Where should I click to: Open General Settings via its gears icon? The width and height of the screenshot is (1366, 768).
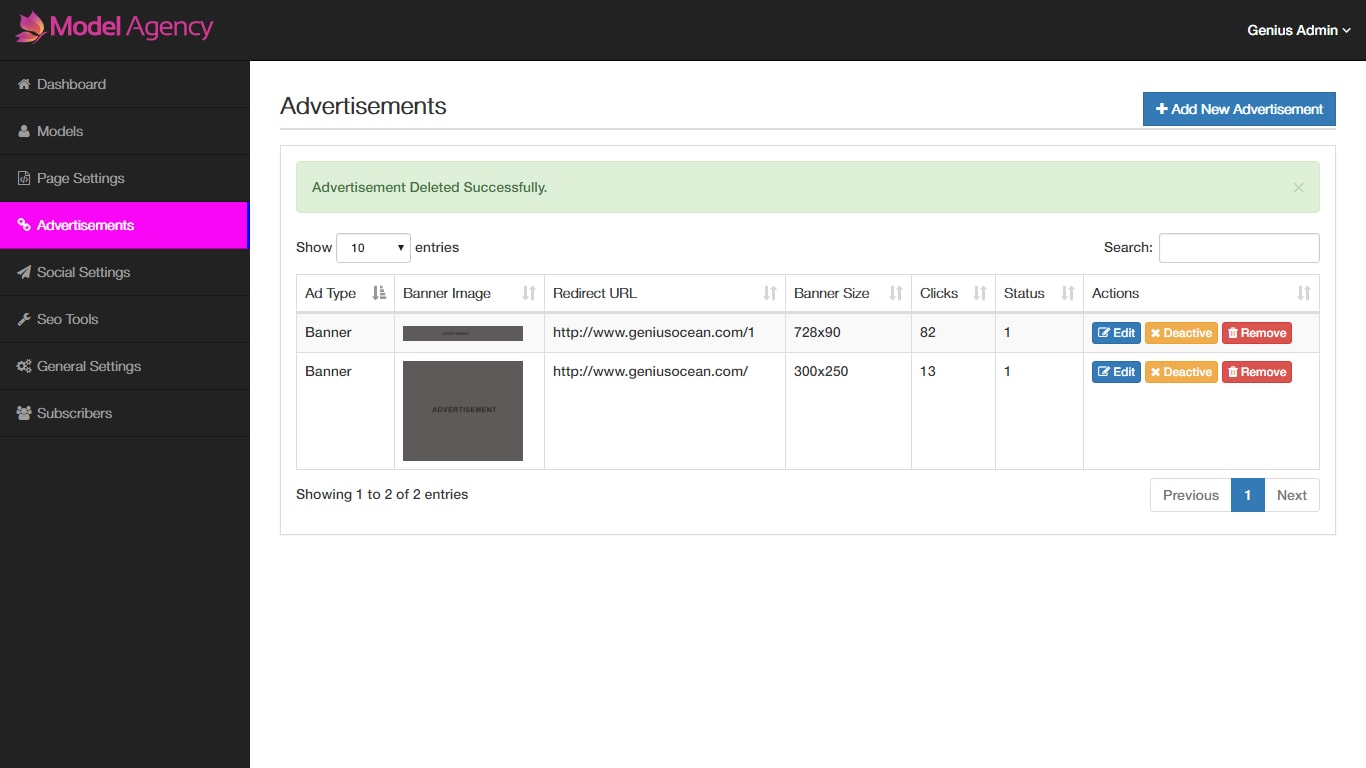coord(22,366)
